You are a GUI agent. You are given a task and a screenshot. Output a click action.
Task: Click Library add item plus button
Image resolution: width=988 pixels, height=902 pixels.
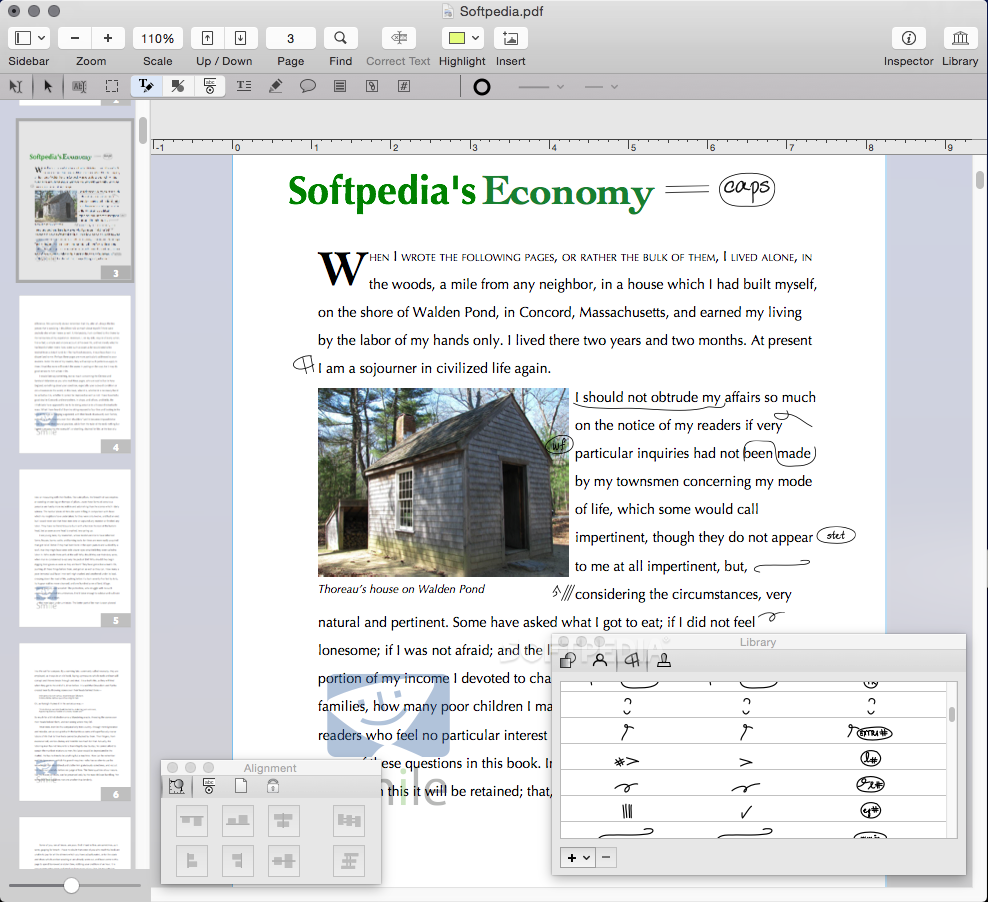pyautogui.click(x=572, y=858)
